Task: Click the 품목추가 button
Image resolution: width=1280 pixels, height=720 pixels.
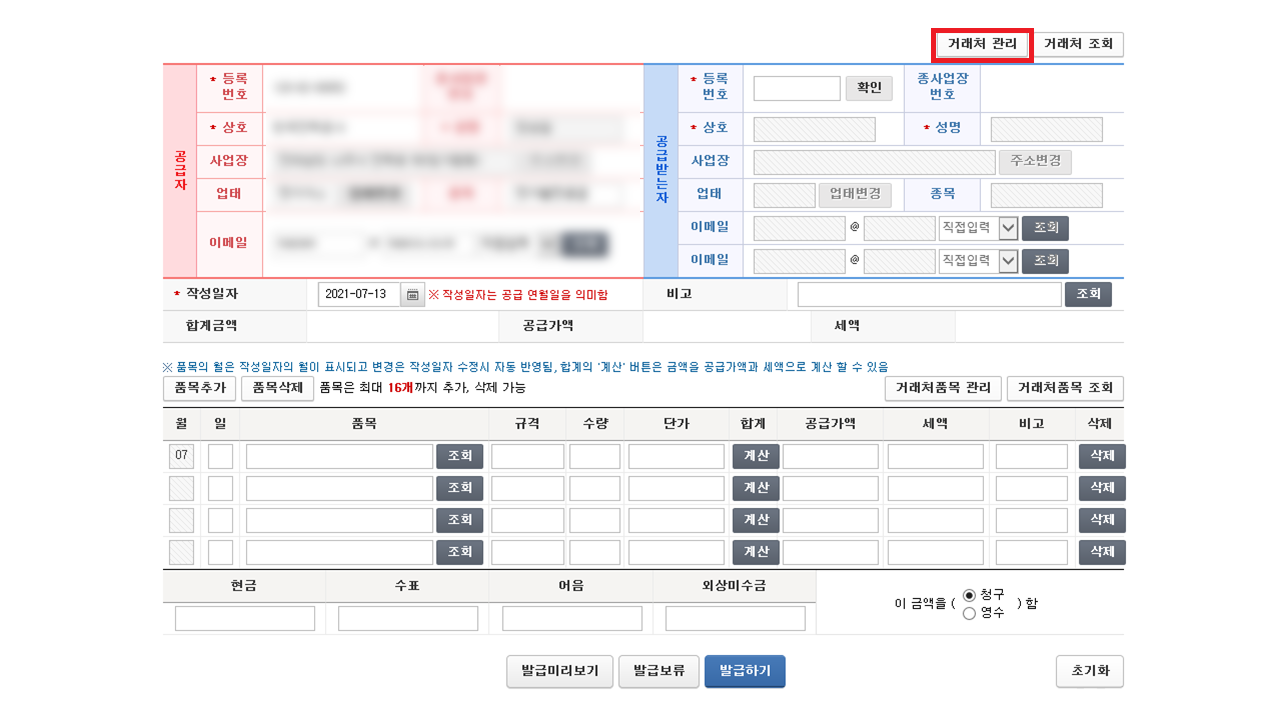Action: click(200, 388)
